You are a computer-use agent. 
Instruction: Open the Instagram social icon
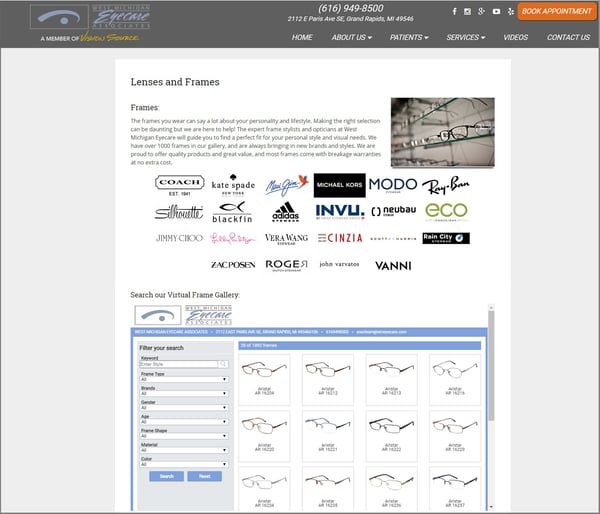pos(467,11)
